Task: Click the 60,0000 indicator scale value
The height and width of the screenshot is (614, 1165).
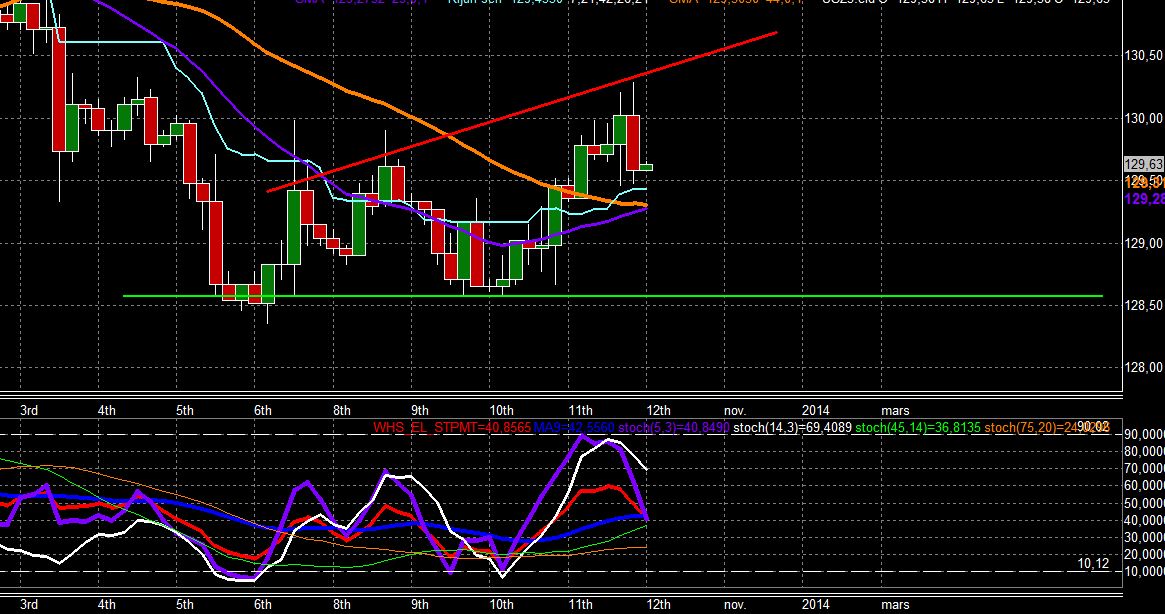Action: 1145,485
